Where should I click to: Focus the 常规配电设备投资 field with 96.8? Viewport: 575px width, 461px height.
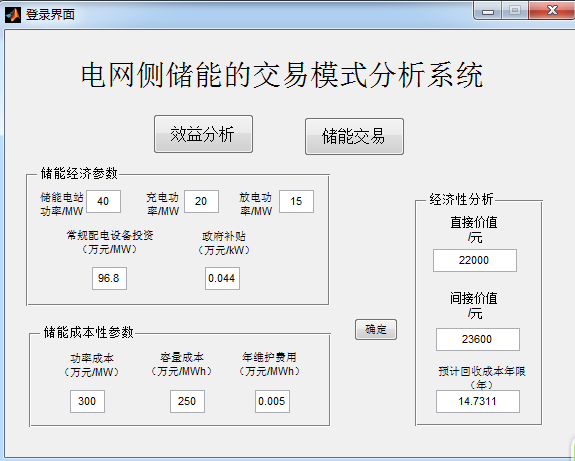(109, 278)
